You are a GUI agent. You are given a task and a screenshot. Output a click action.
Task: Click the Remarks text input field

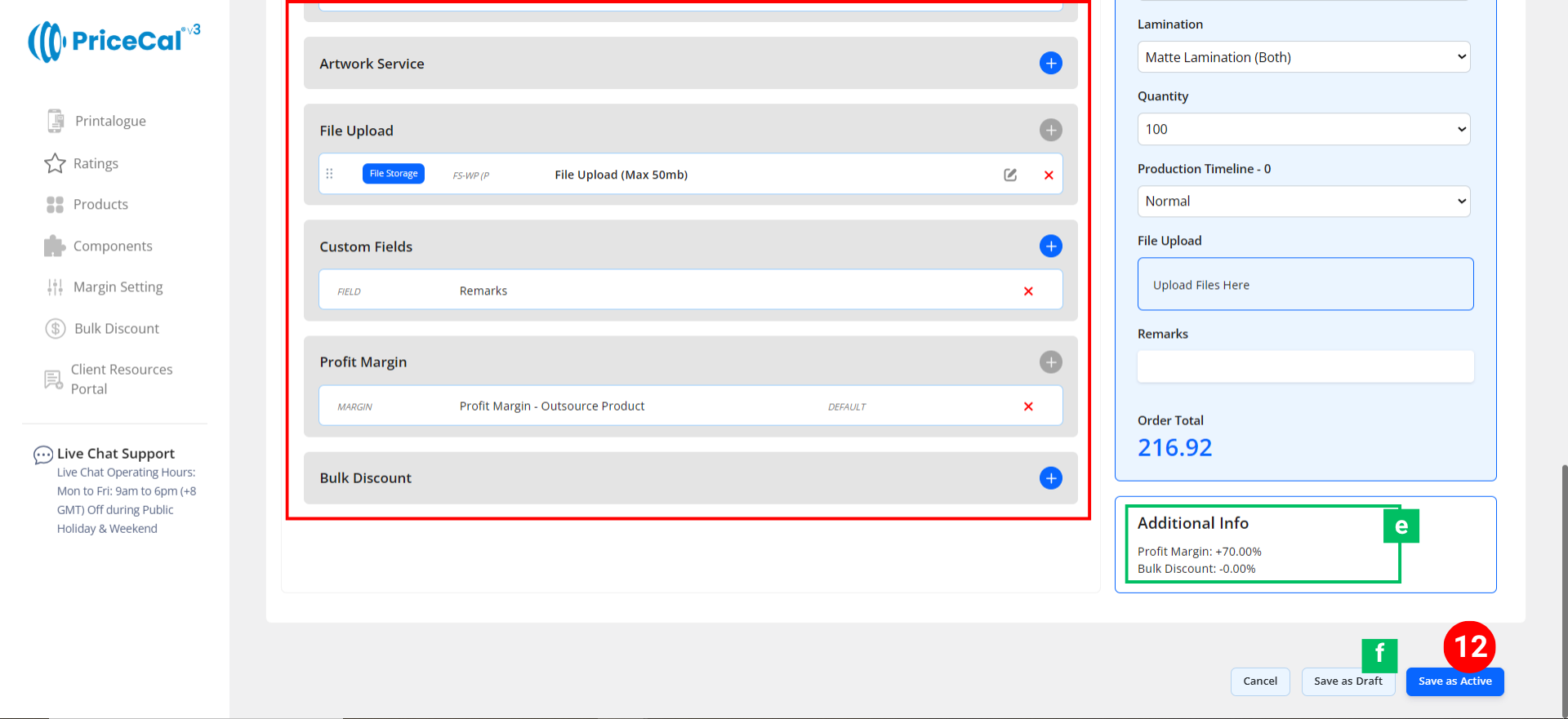(1304, 366)
